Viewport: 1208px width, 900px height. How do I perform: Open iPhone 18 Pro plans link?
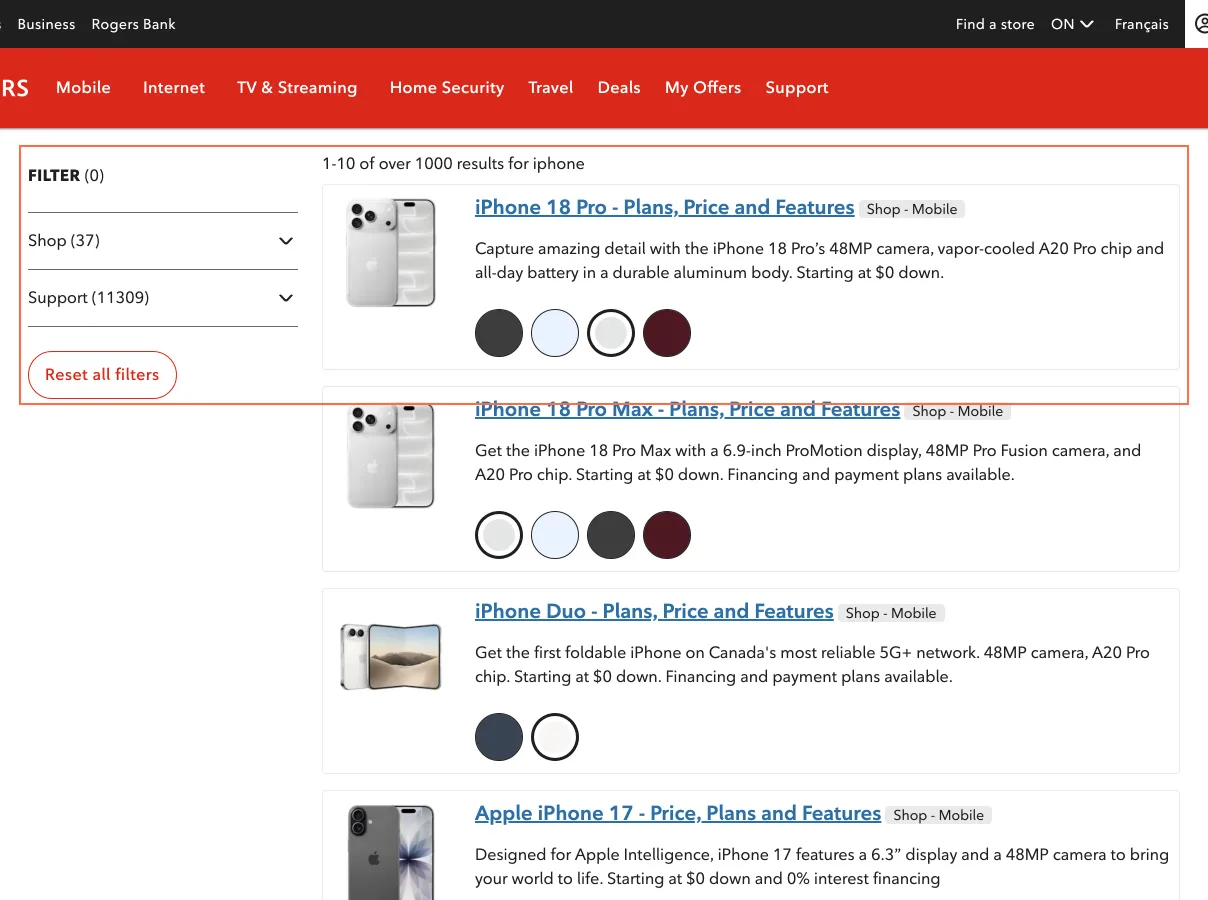(x=665, y=208)
